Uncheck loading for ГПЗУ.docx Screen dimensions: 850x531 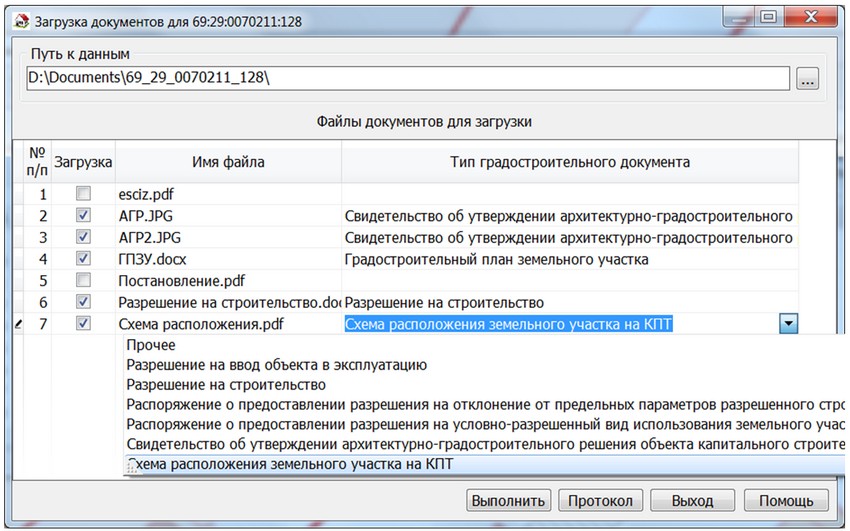point(84,259)
